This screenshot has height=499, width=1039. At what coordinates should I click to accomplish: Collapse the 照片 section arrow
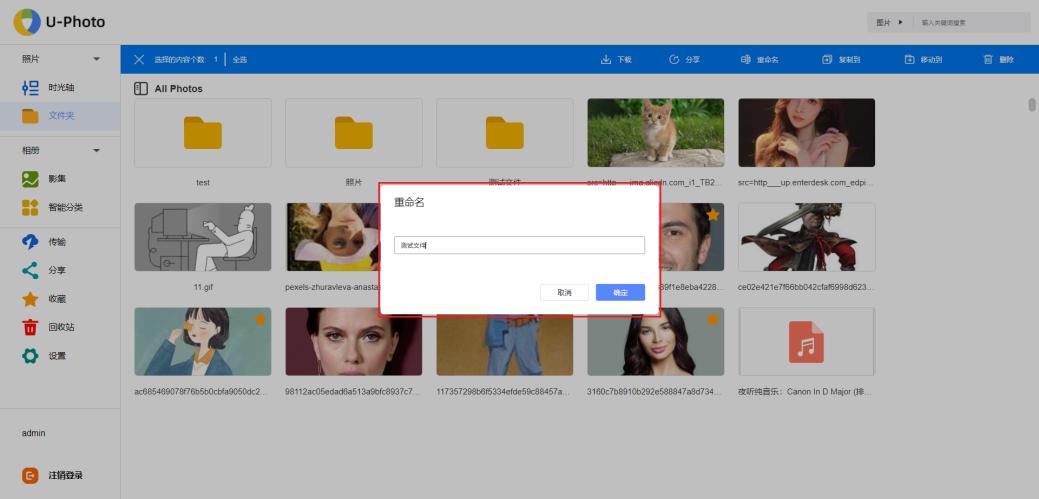pos(97,60)
